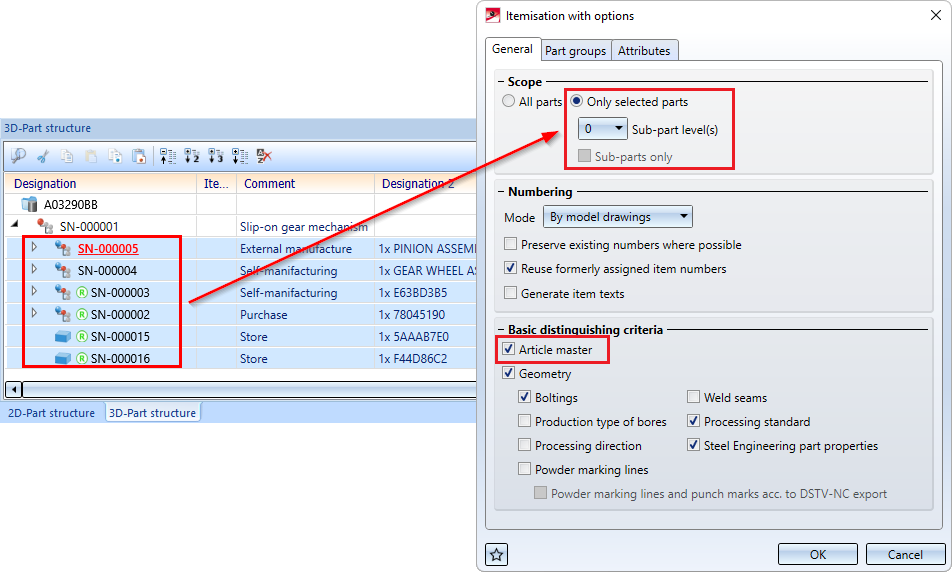
Task: Click the paste with orange dot icon
Action: click(x=139, y=157)
